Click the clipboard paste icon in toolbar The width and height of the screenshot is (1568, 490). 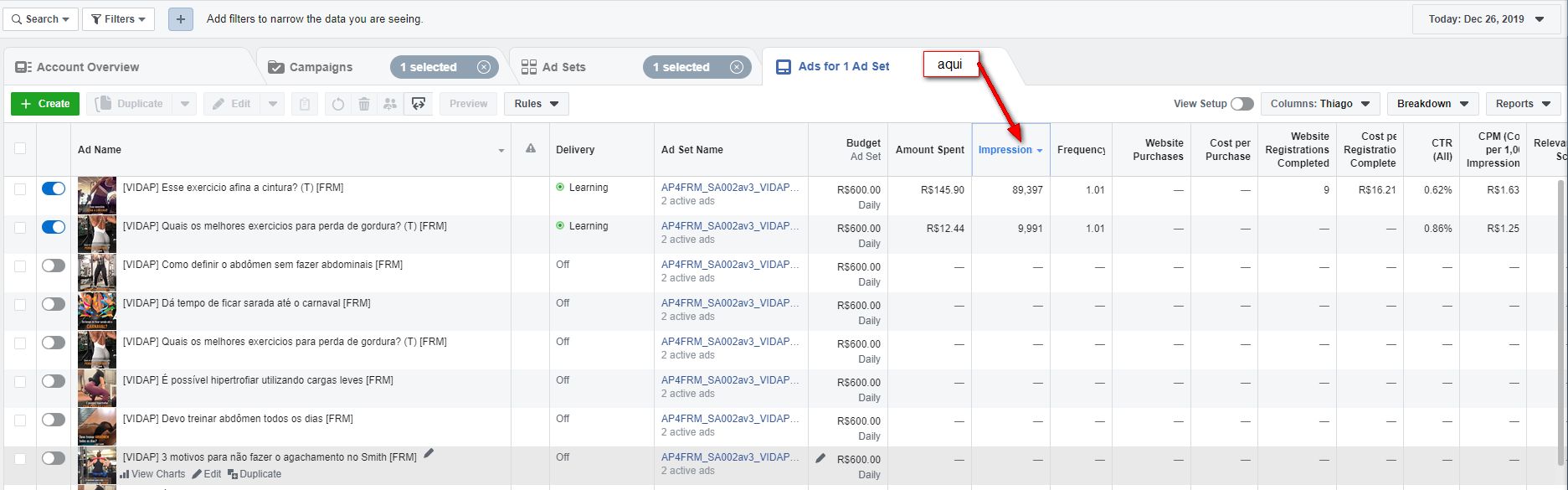pos(305,104)
